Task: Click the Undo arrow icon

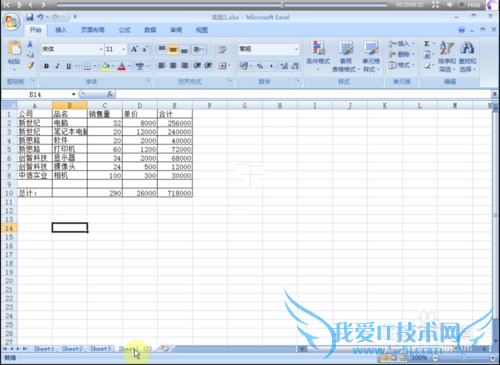Action: coord(40,17)
